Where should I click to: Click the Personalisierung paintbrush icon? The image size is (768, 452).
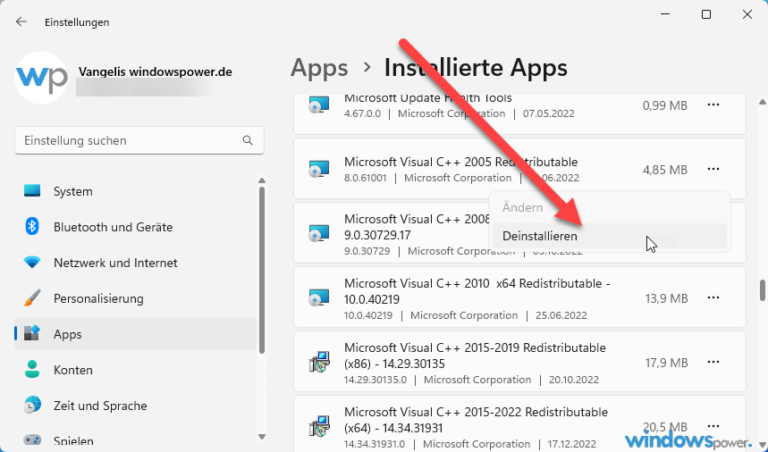(32, 298)
